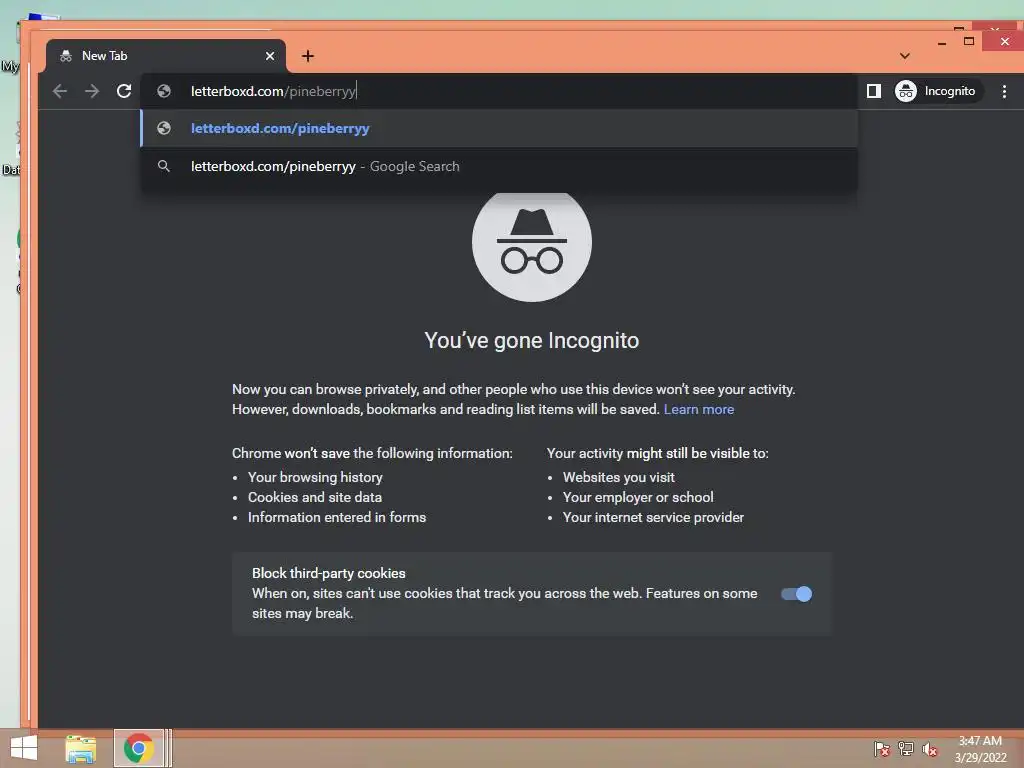The height and width of the screenshot is (768, 1024).
Task: Choose the letterboxd.com/pineberryy URL suggestion
Action: pos(499,129)
